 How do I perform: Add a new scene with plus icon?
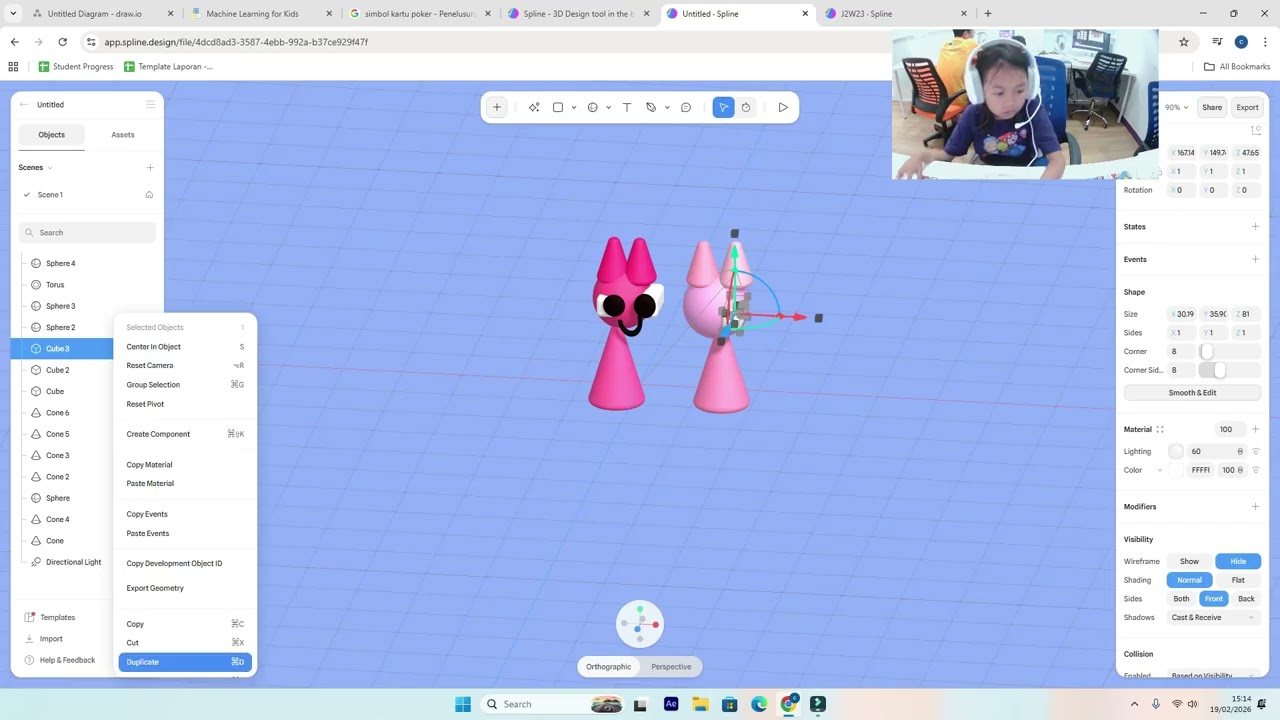pyautogui.click(x=150, y=168)
